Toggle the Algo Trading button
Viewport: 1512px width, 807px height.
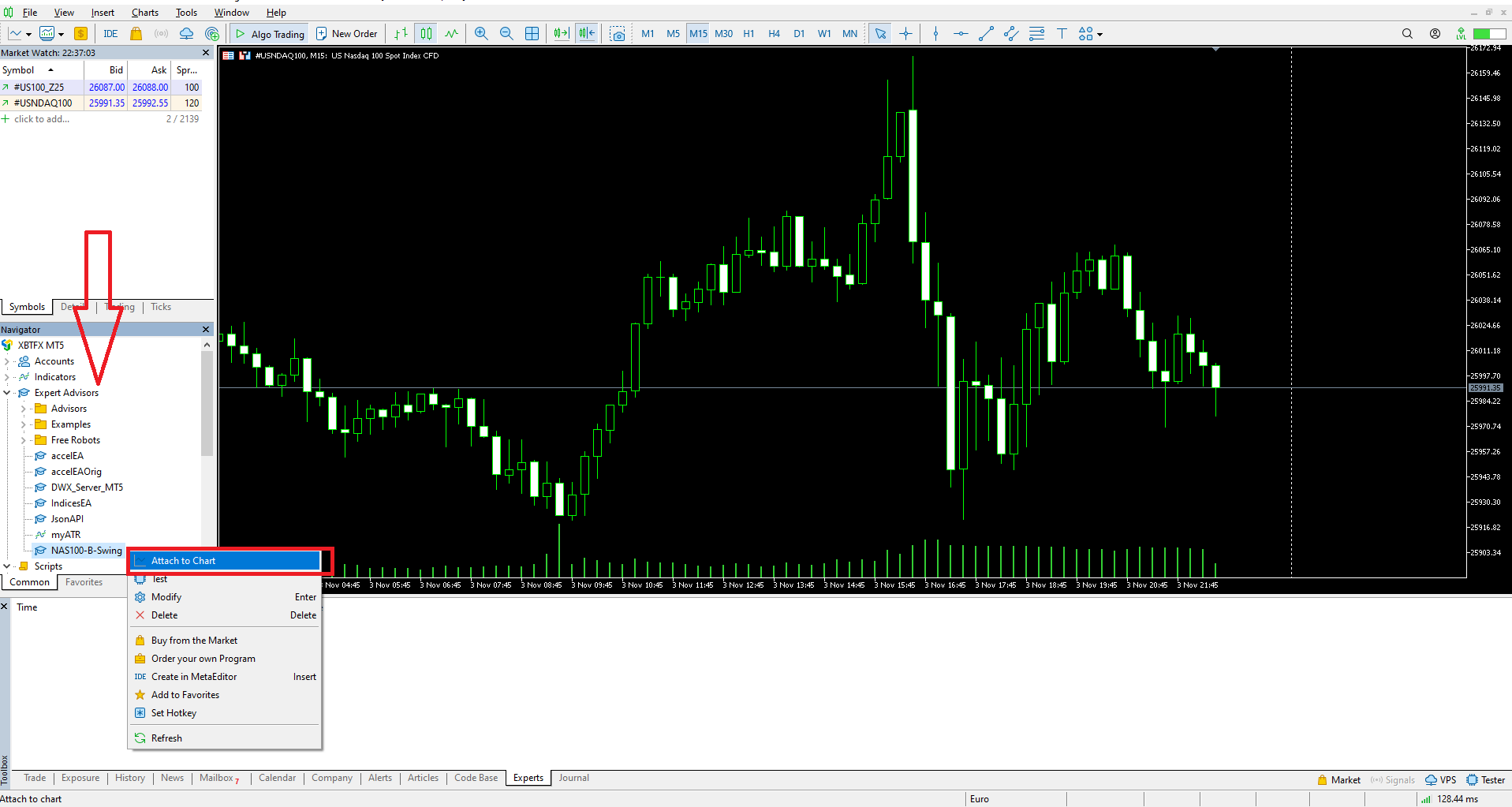pos(270,33)
